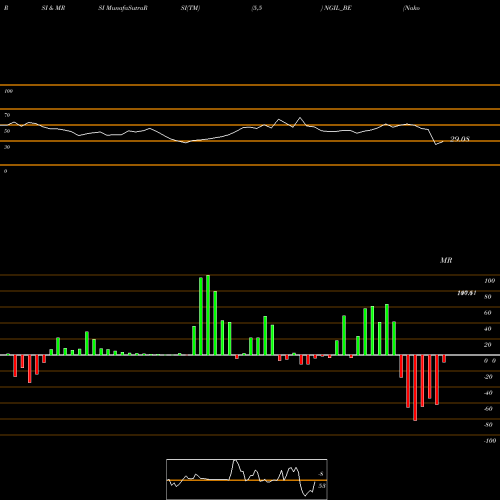
Task: Click the tallest green MR histogram bar
Action: click(208, 315)
